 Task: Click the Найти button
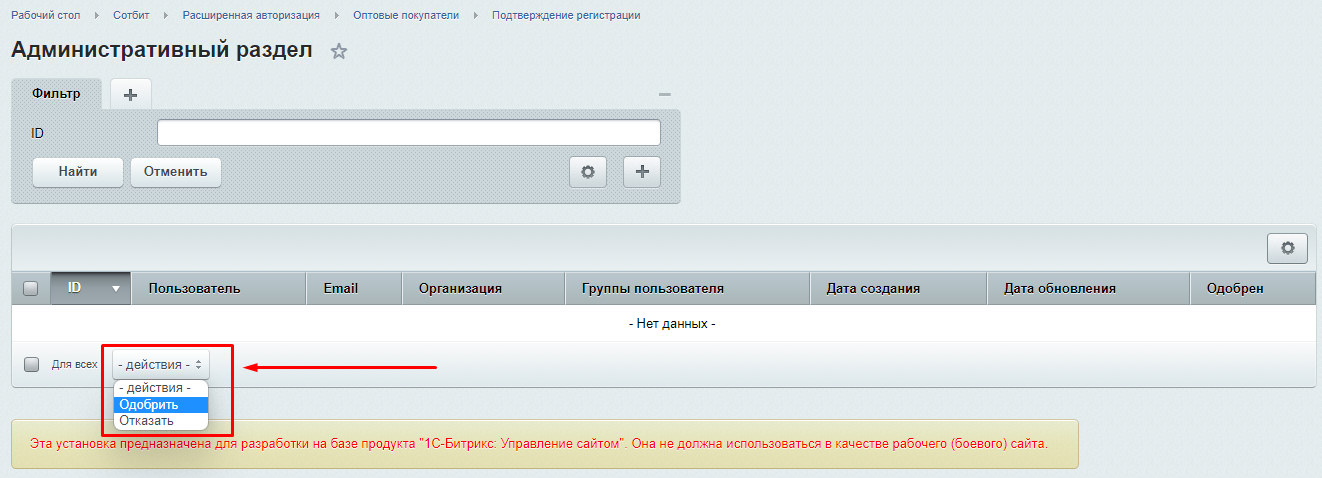pos(78,172)
